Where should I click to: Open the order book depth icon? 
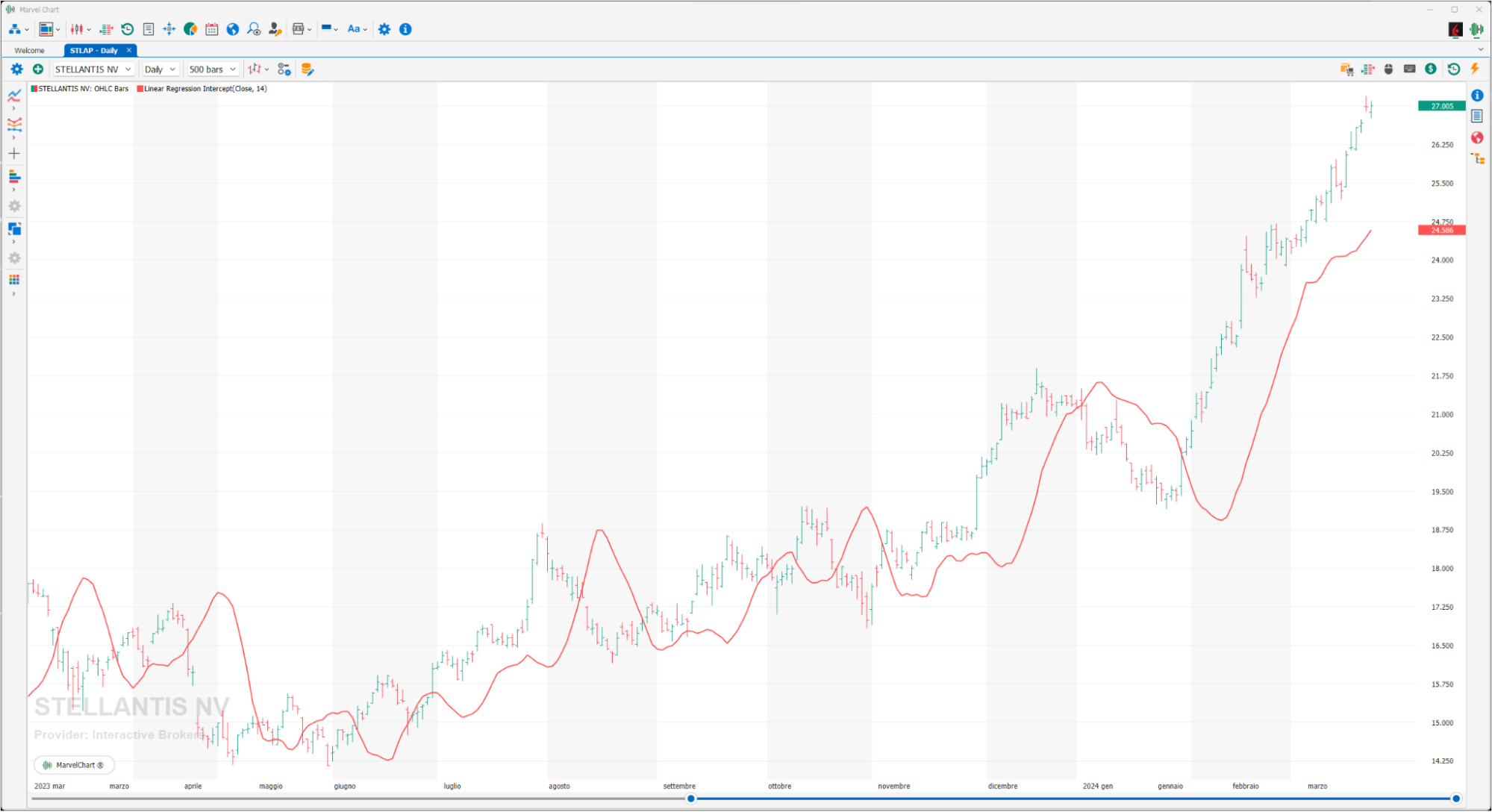(x=106, y=29)
